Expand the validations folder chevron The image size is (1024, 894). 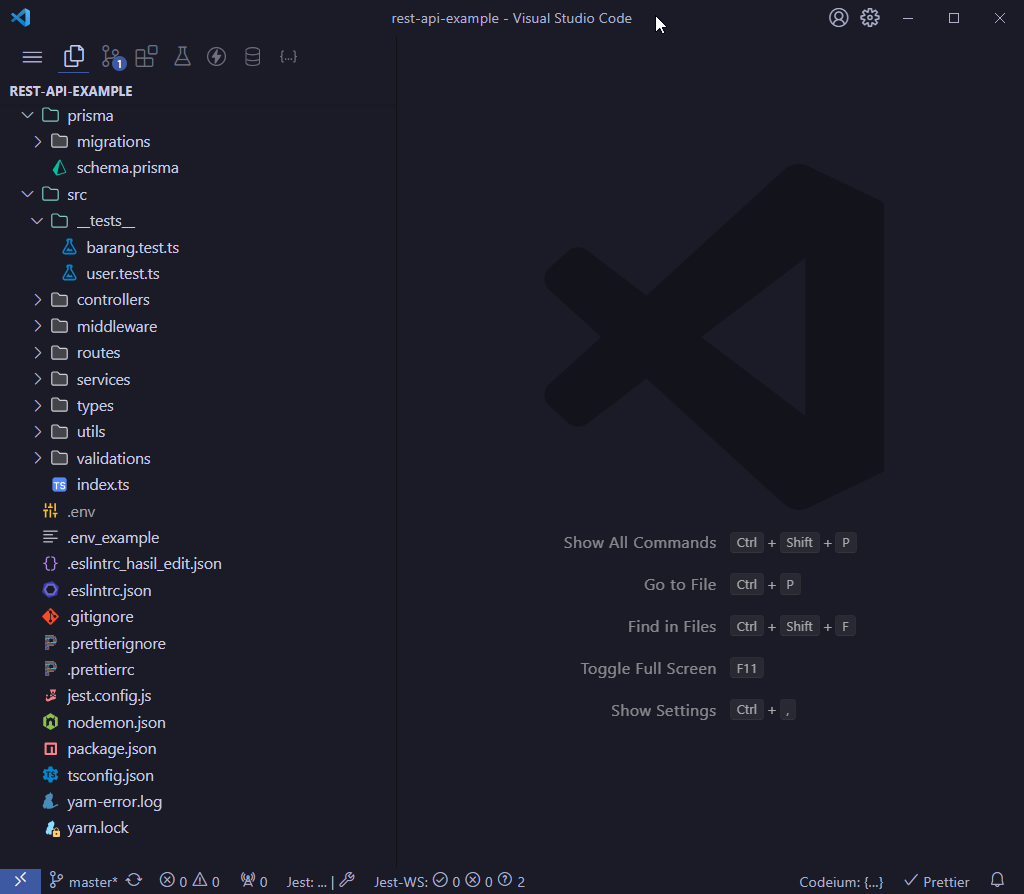click(x=38, y=458)
